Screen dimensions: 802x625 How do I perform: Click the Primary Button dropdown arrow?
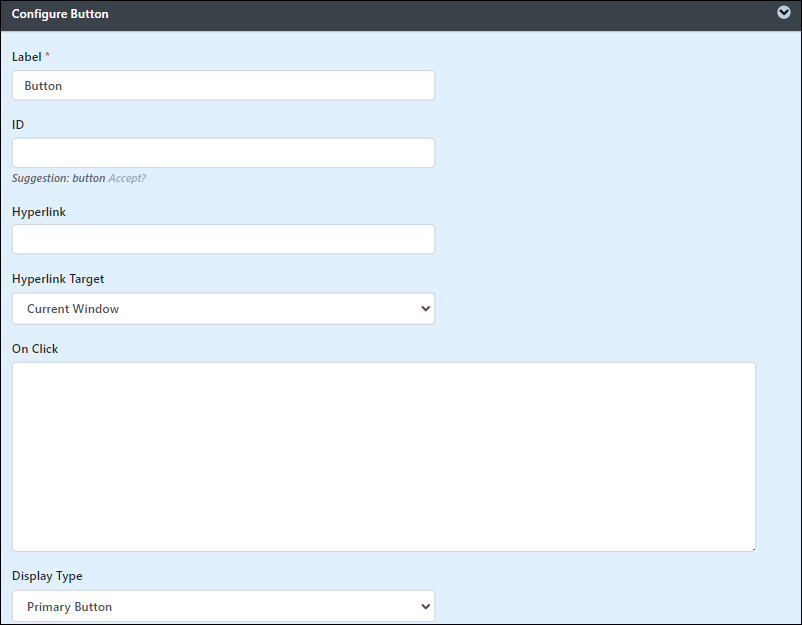425,606
